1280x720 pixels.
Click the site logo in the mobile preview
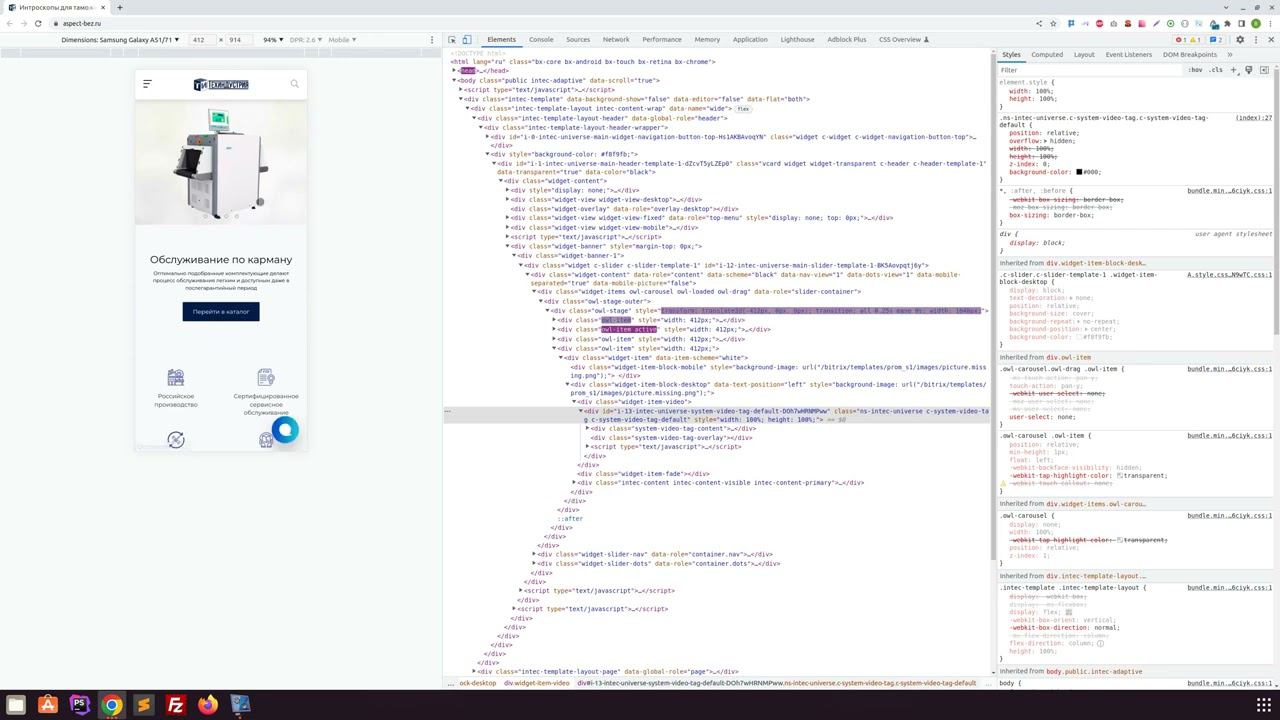click(x=221, y=85)
